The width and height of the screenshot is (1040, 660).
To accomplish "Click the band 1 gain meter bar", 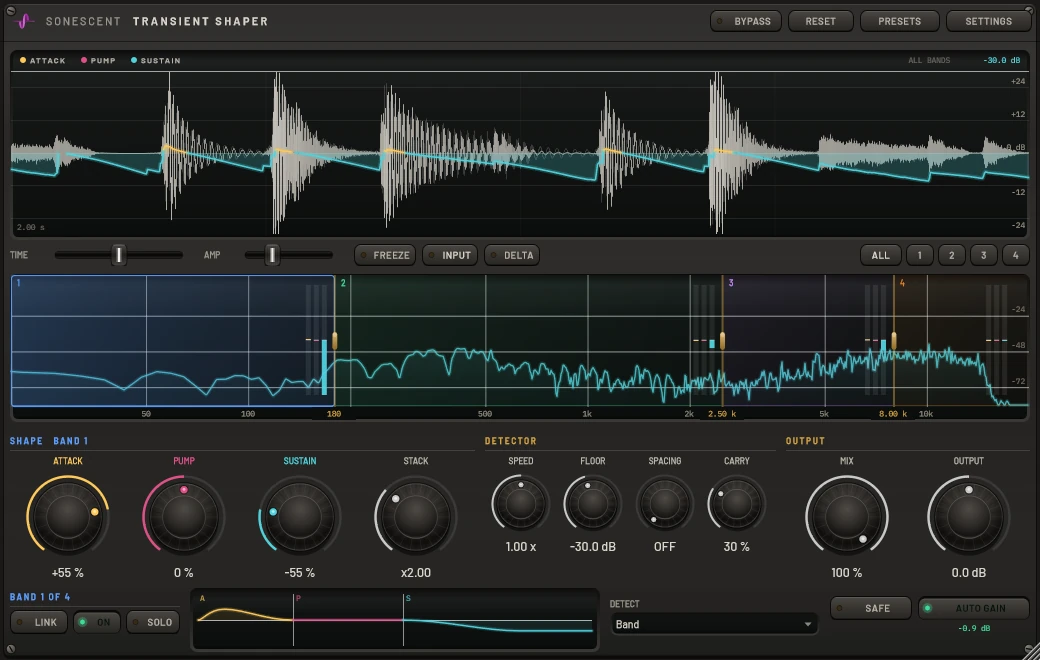I will pyautogui.click(x=324, y=367).
